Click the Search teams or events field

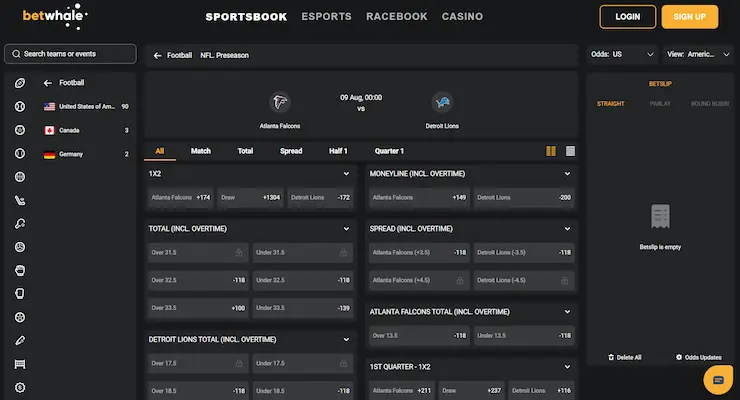70,54
